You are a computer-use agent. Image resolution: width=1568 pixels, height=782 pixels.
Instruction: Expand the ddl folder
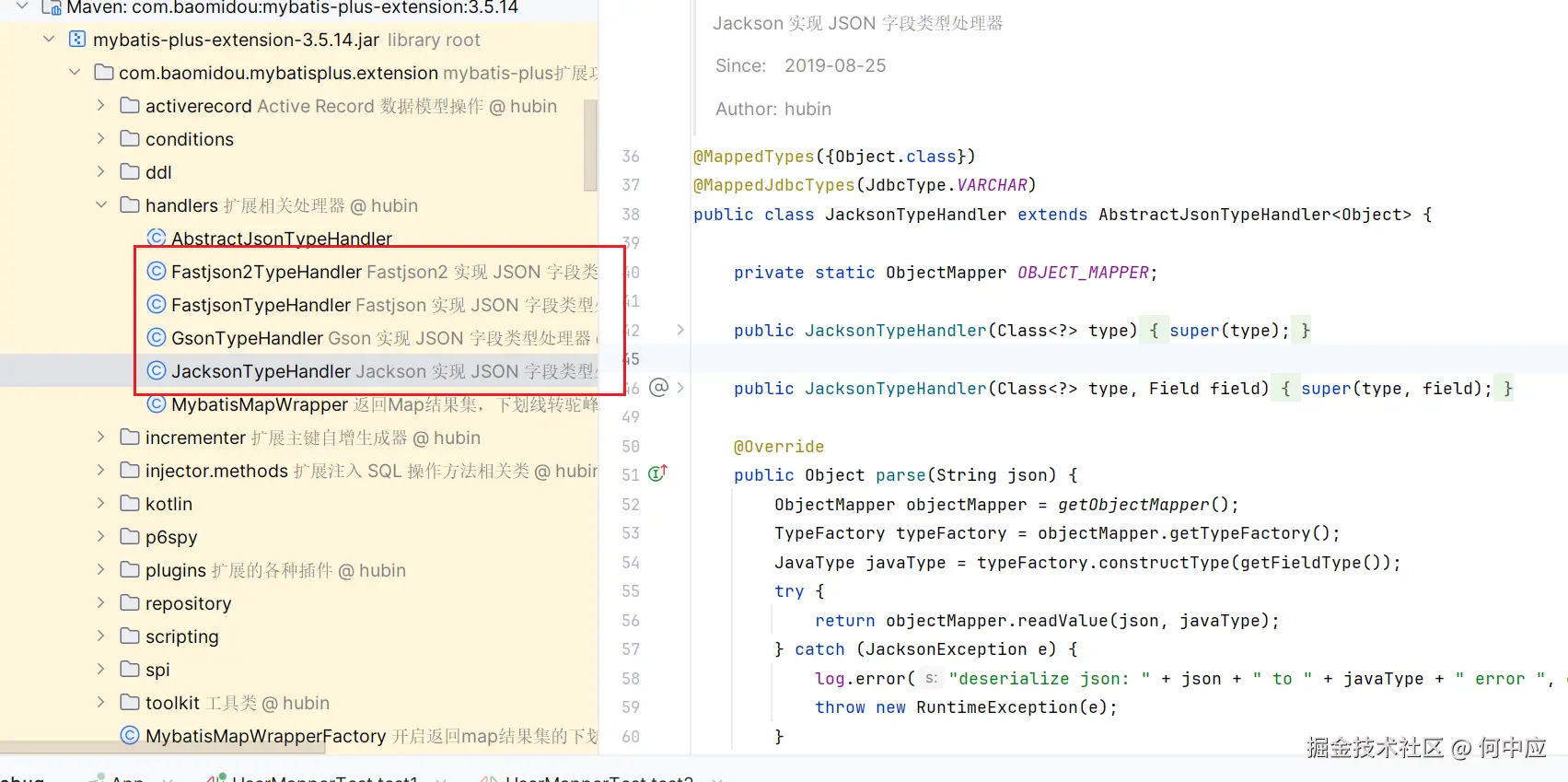(100, 172)
